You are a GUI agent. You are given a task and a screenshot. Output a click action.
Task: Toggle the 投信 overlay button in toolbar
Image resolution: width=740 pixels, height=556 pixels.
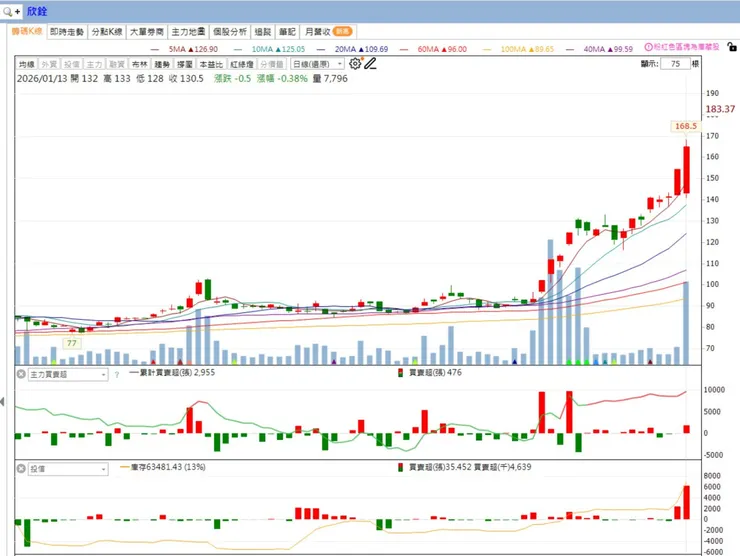click(72, 64)
